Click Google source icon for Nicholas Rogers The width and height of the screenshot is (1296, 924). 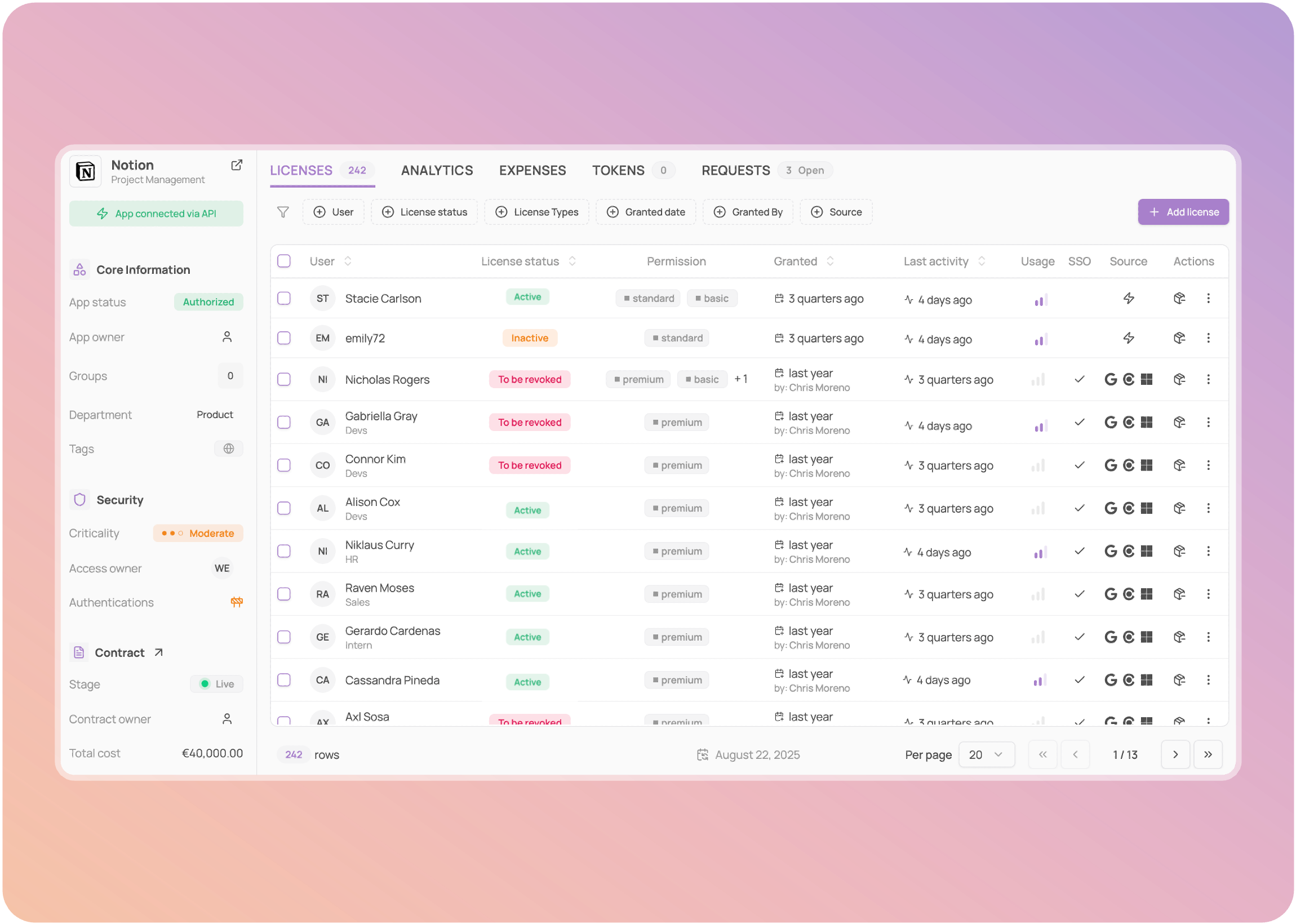tap(1111, 380)
